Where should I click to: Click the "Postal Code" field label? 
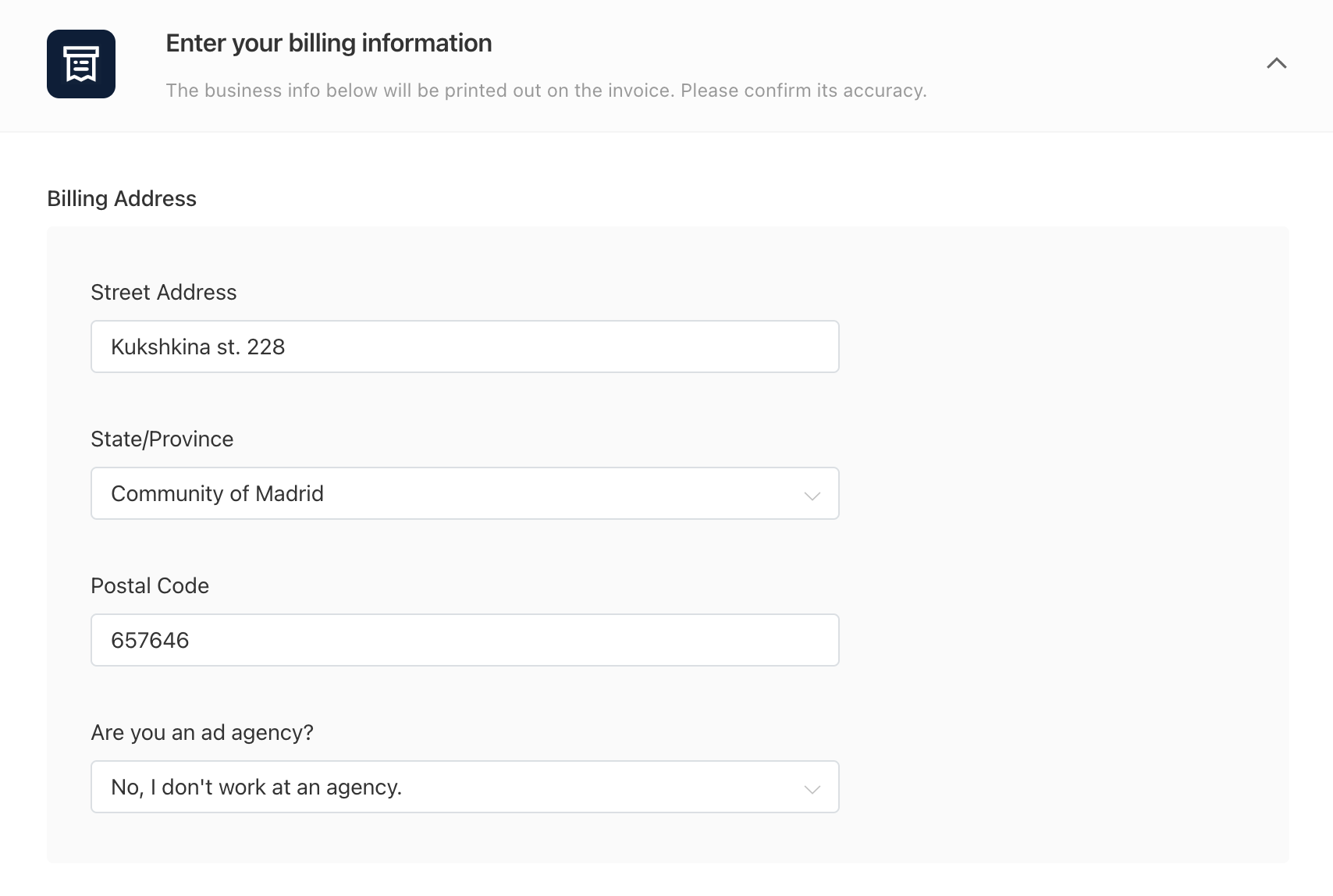(x=150, y=585)
